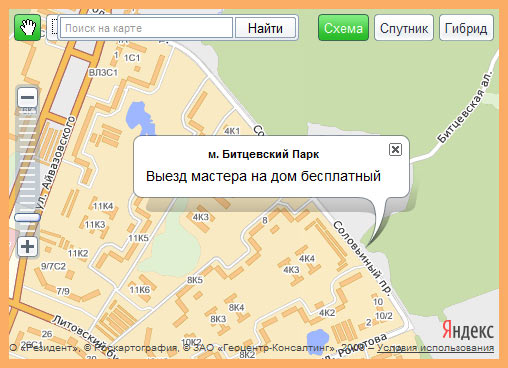Viewport: 508px width, 368px height.
Task: Click building label 'ВЛ3С1'
Action: pyautogui.click(x=103, y=72)
